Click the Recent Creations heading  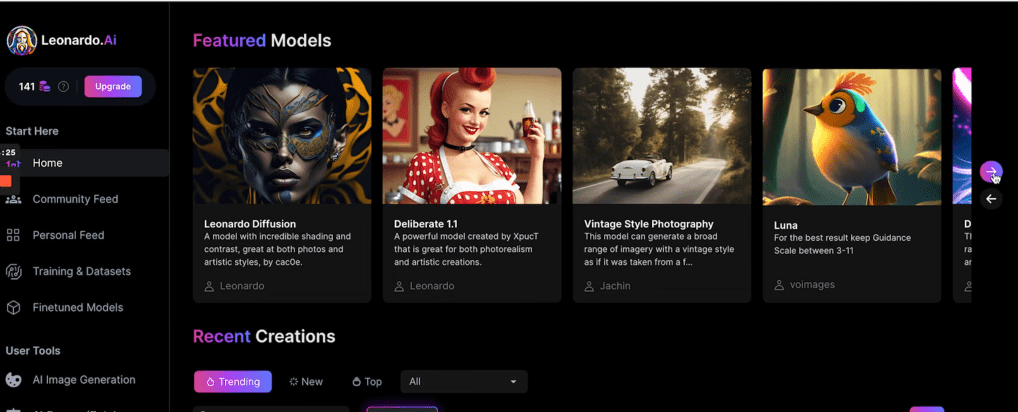264,337
